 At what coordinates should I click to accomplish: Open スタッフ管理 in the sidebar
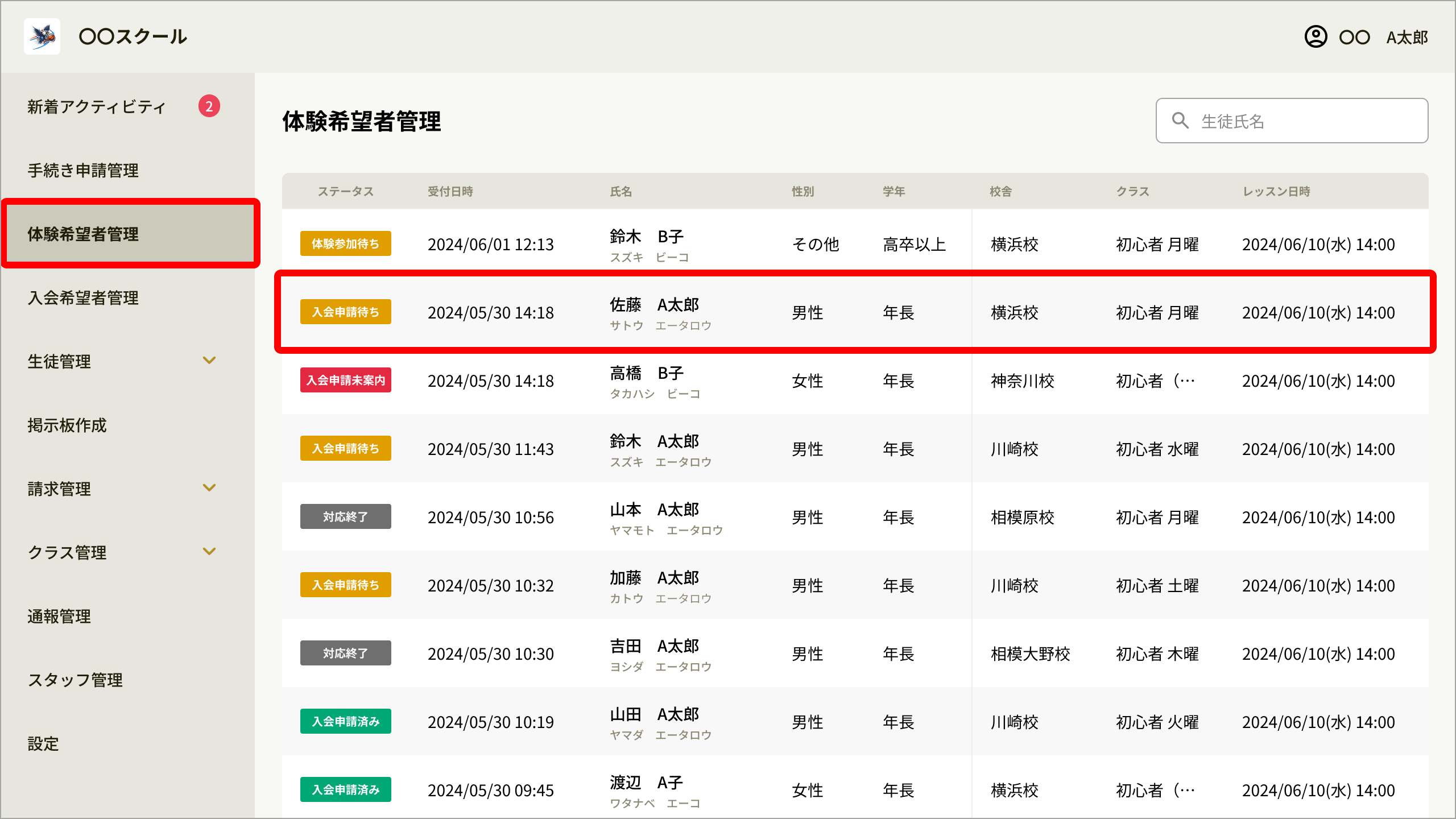click(x=75, y=680)
